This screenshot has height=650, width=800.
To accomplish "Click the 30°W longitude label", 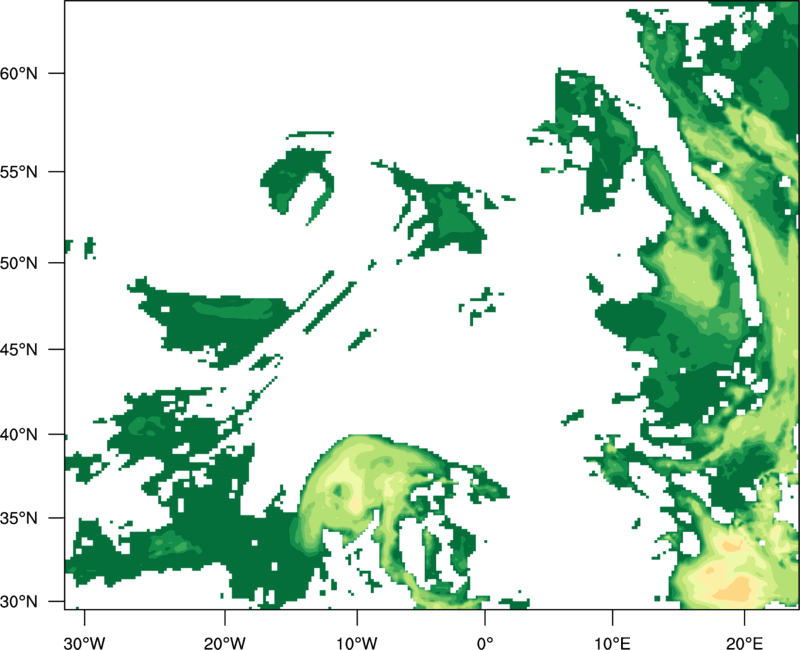I will tap(84, 643).
